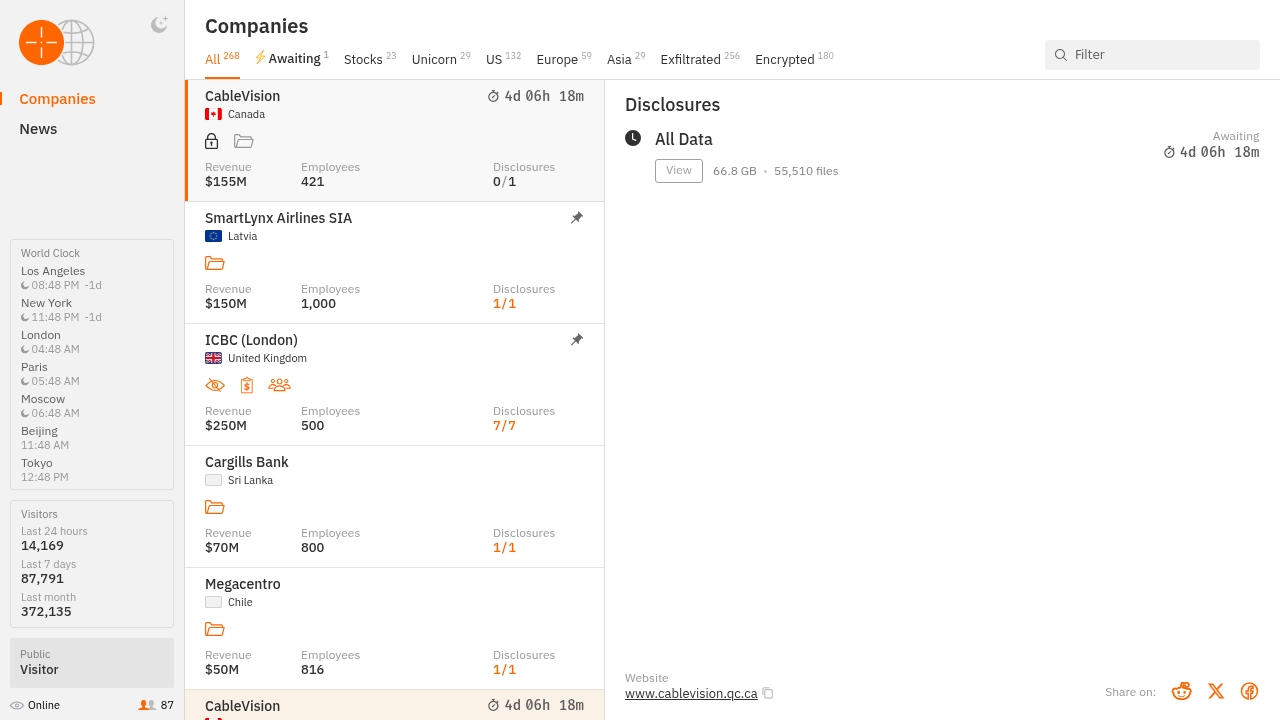Share on Reddit
Viewport: 1280px width, 720px height.
tap(1182, 691)
